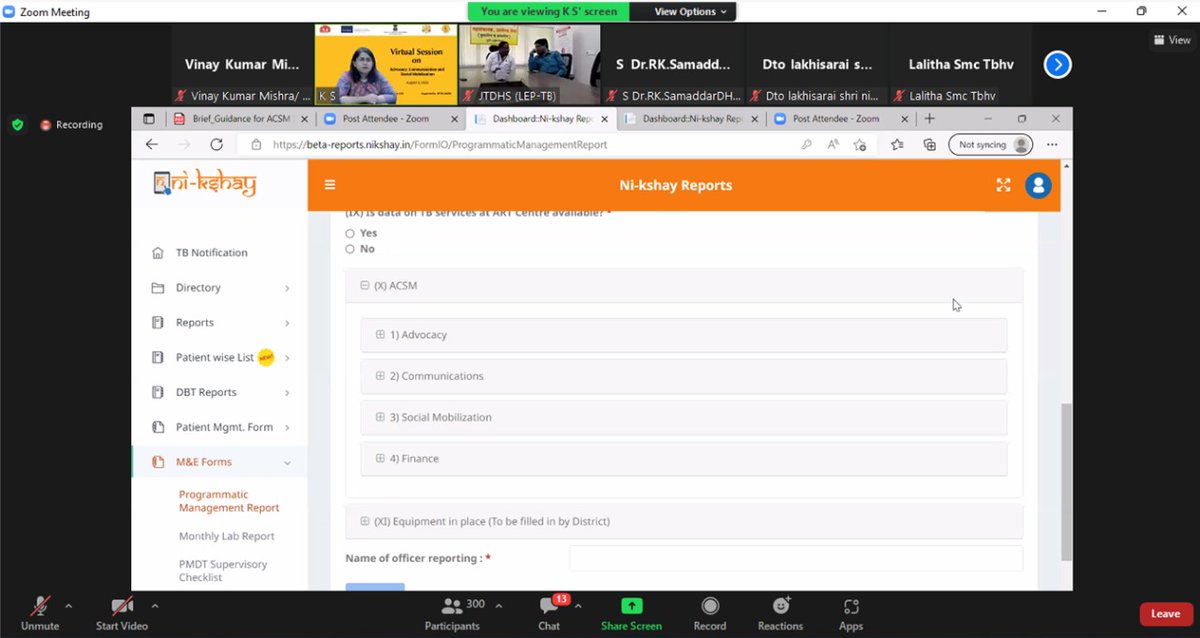This screenshot has height=638, width=1200.
Task: Collapse the M&E Forms sidebar menu
Action: click(x=220, y=462)
